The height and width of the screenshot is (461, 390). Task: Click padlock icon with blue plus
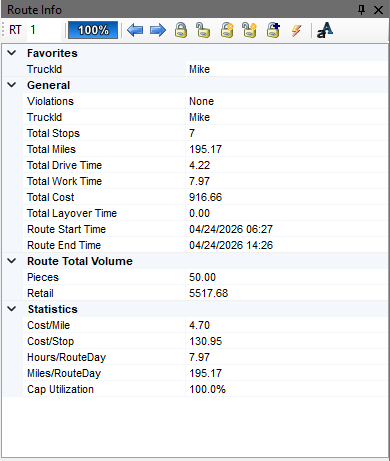click(x=273, y=30)
